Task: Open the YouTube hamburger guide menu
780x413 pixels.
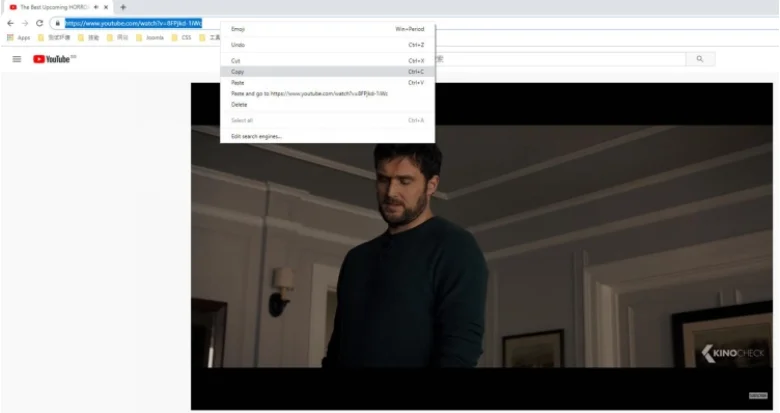Action: pyautogui.click(x=16, y=59)
